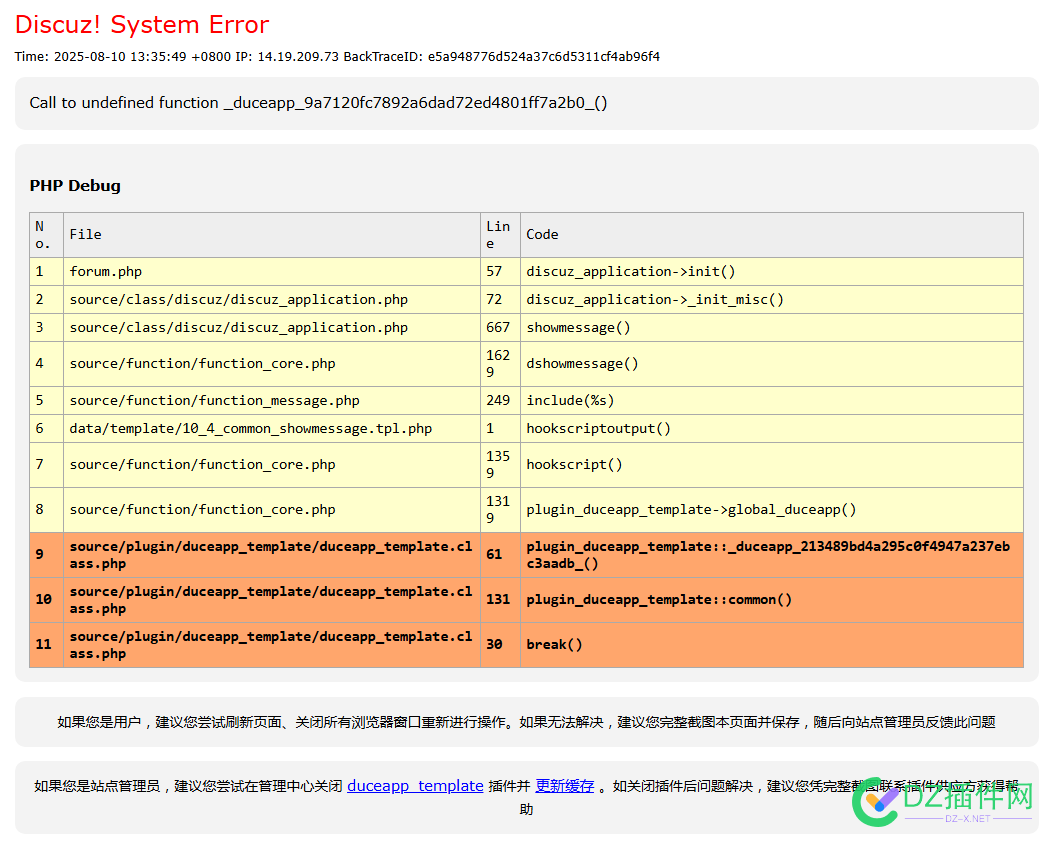Click row 10 duceapp_template.class.php file cell

272,600
